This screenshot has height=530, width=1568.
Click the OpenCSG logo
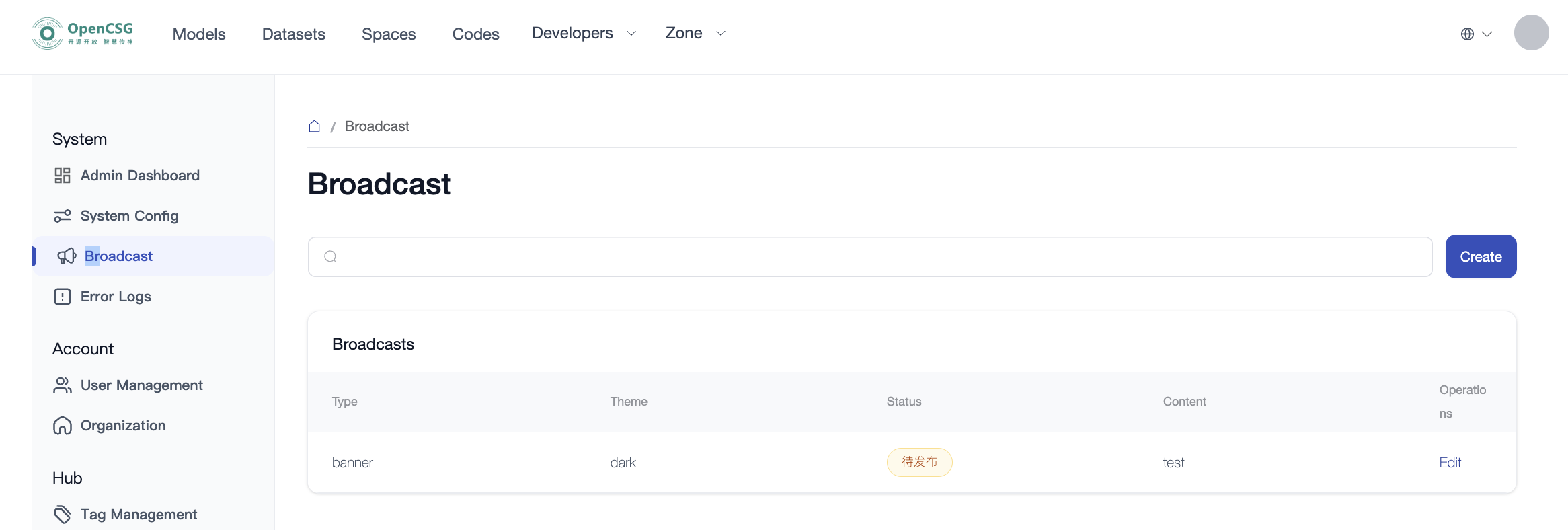click(82, 34)
